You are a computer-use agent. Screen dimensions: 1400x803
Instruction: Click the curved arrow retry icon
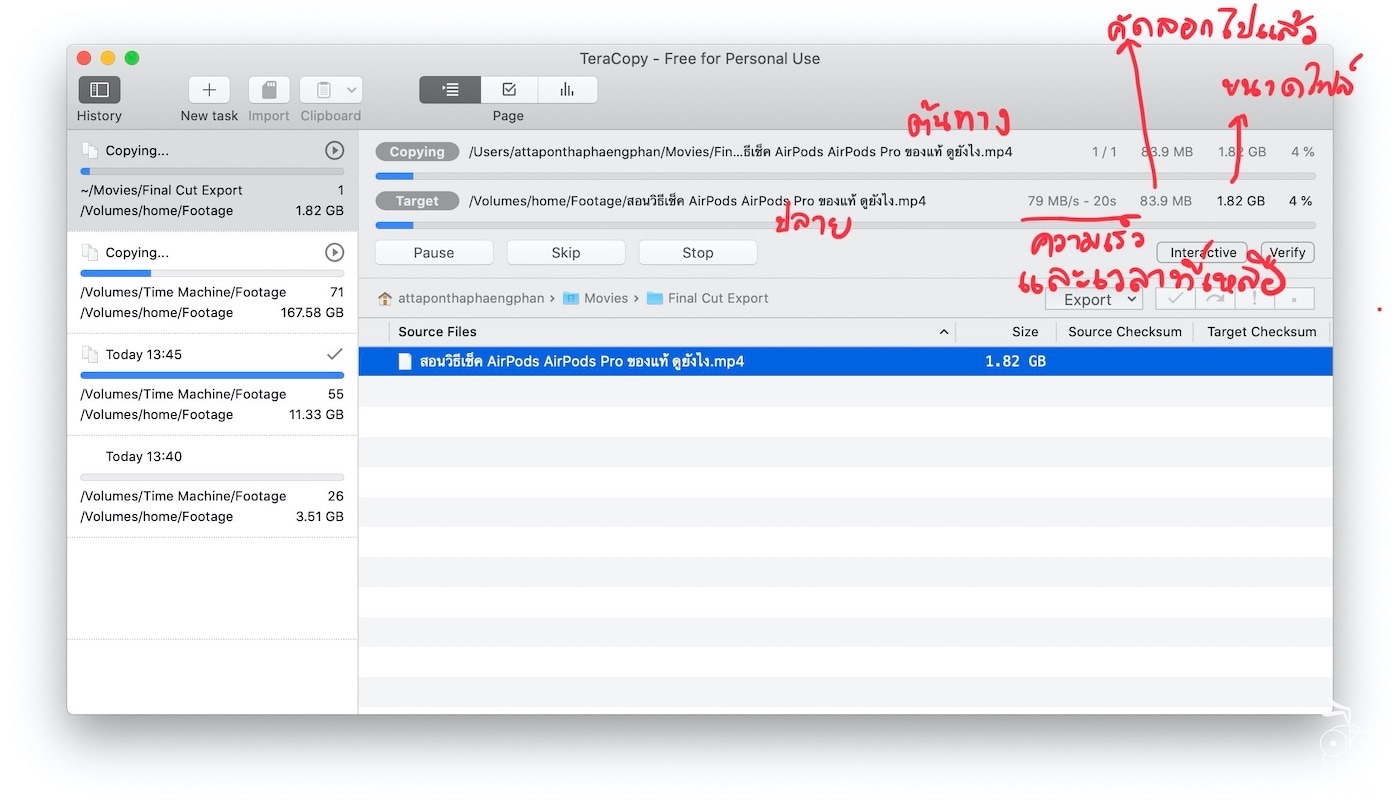tap(1214, 298)
